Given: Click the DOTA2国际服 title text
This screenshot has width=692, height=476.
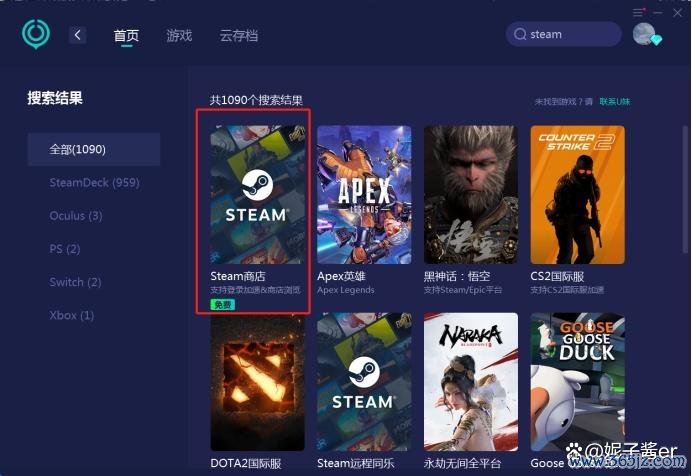Looking at the screenshot, I should (x=246, y=463).
